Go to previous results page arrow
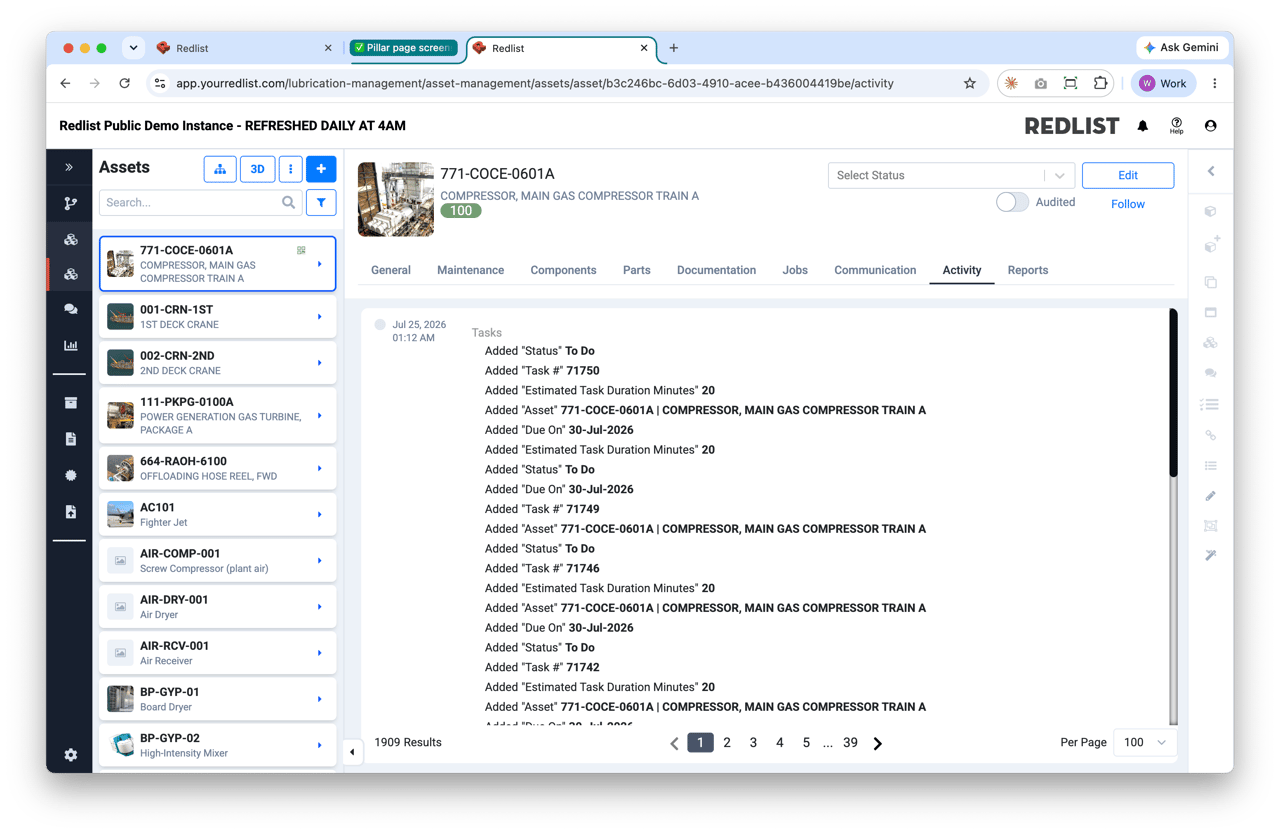 [674, 743]
